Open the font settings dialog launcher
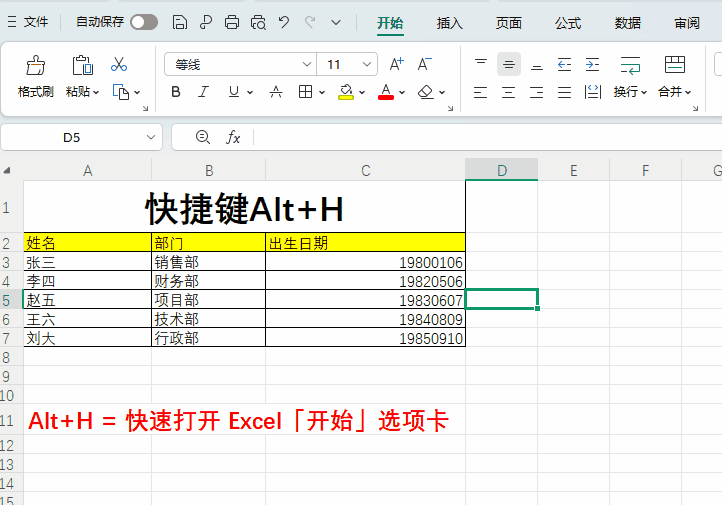The image size is (722, 505). (x=450, y=108)
